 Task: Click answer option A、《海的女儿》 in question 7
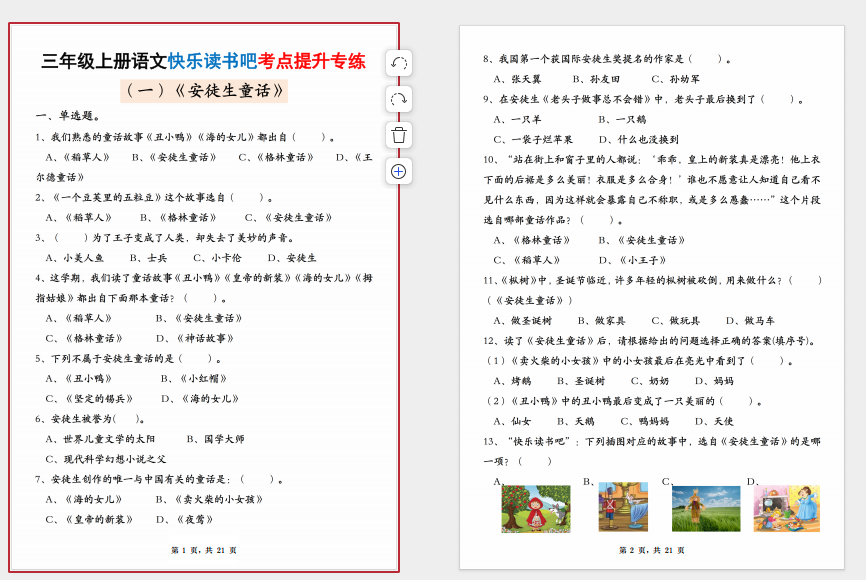click(84, 499)
